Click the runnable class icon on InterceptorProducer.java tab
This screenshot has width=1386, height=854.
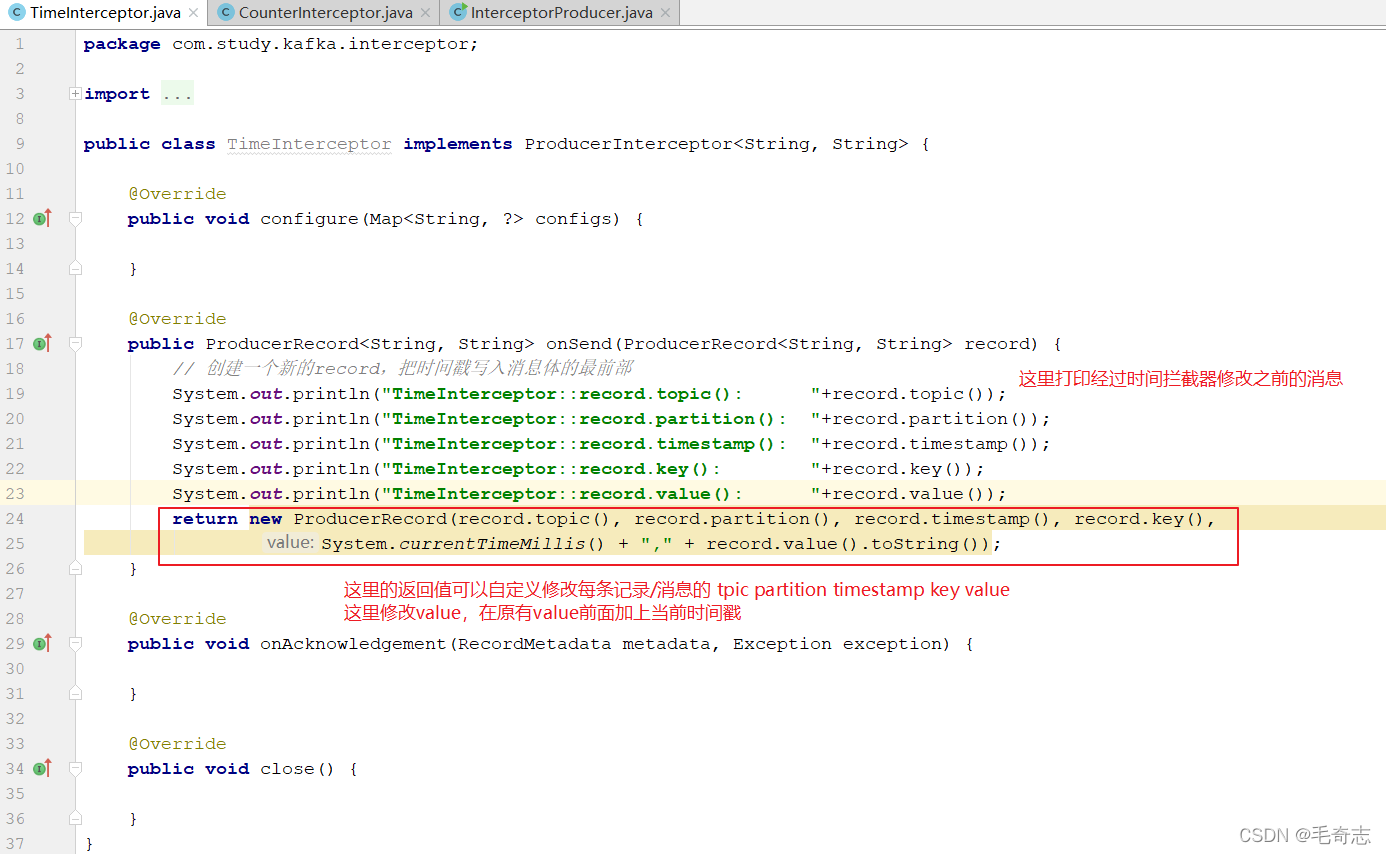point(458,13)
